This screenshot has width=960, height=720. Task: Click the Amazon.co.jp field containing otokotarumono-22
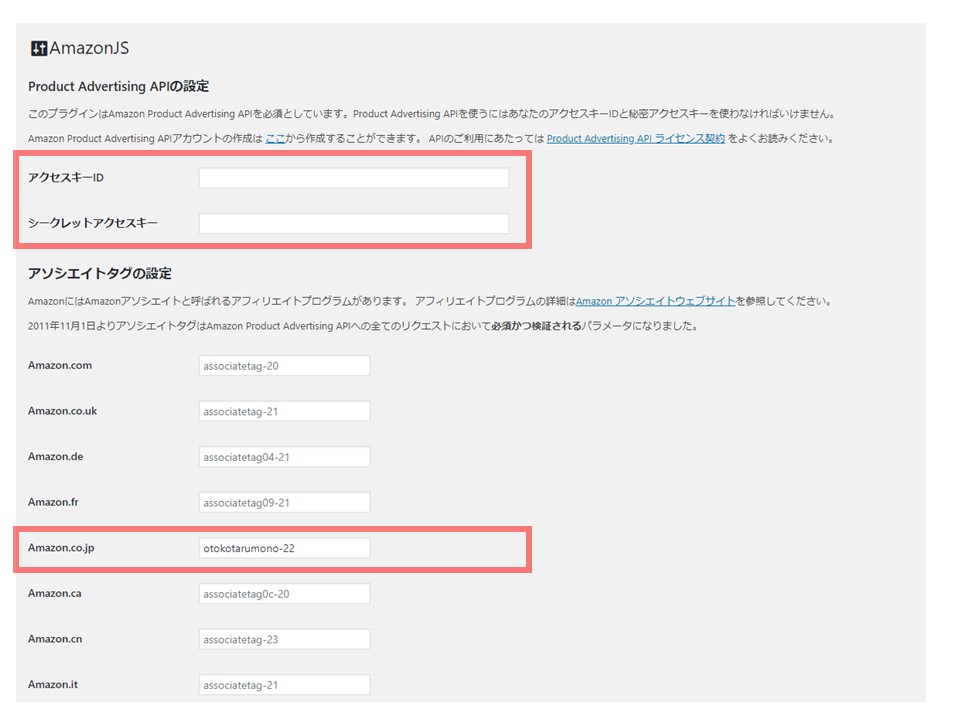pyautogui.click(x=284, y=548)
